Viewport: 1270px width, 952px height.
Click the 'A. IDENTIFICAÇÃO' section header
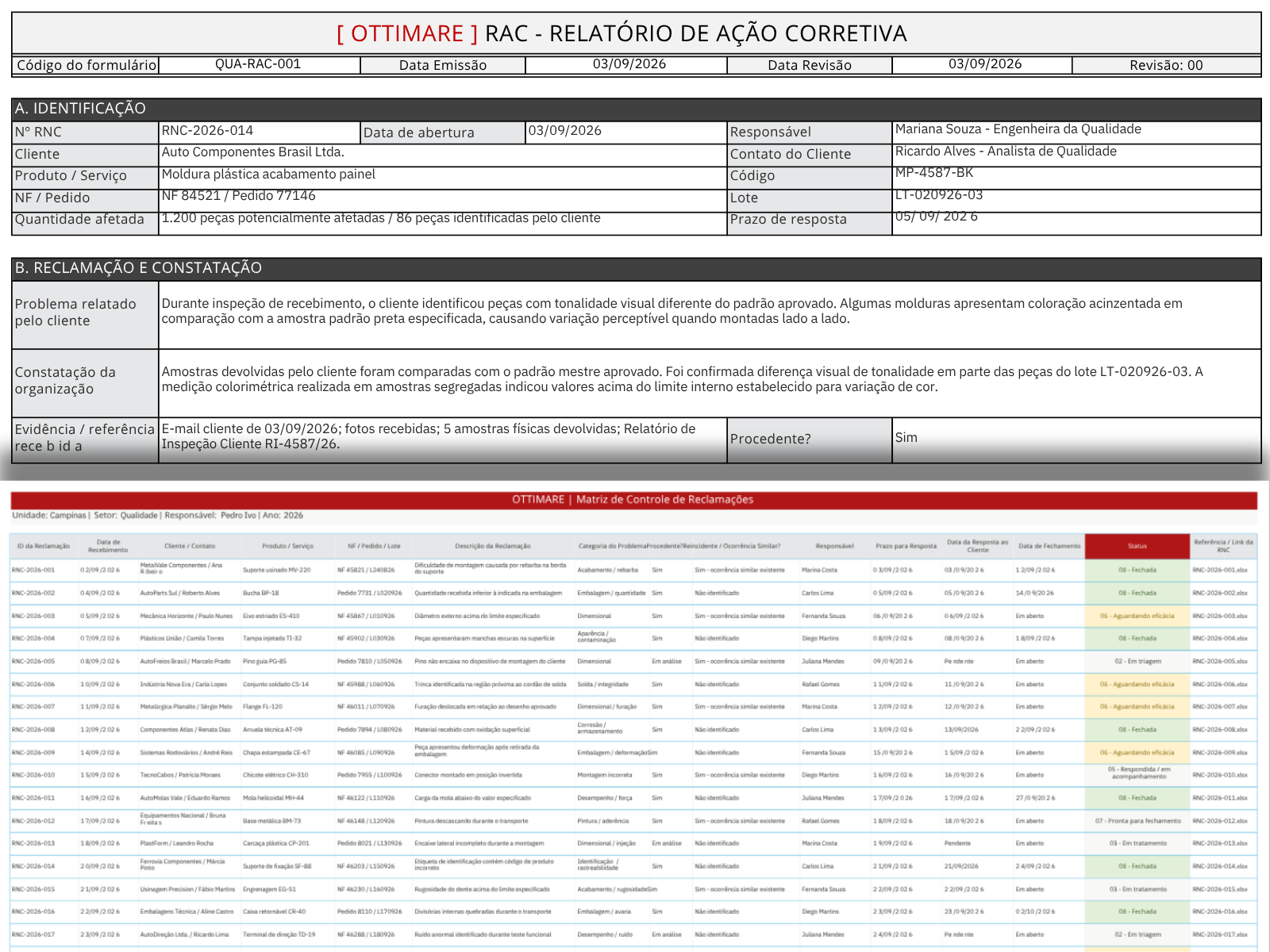coord(636,109)
